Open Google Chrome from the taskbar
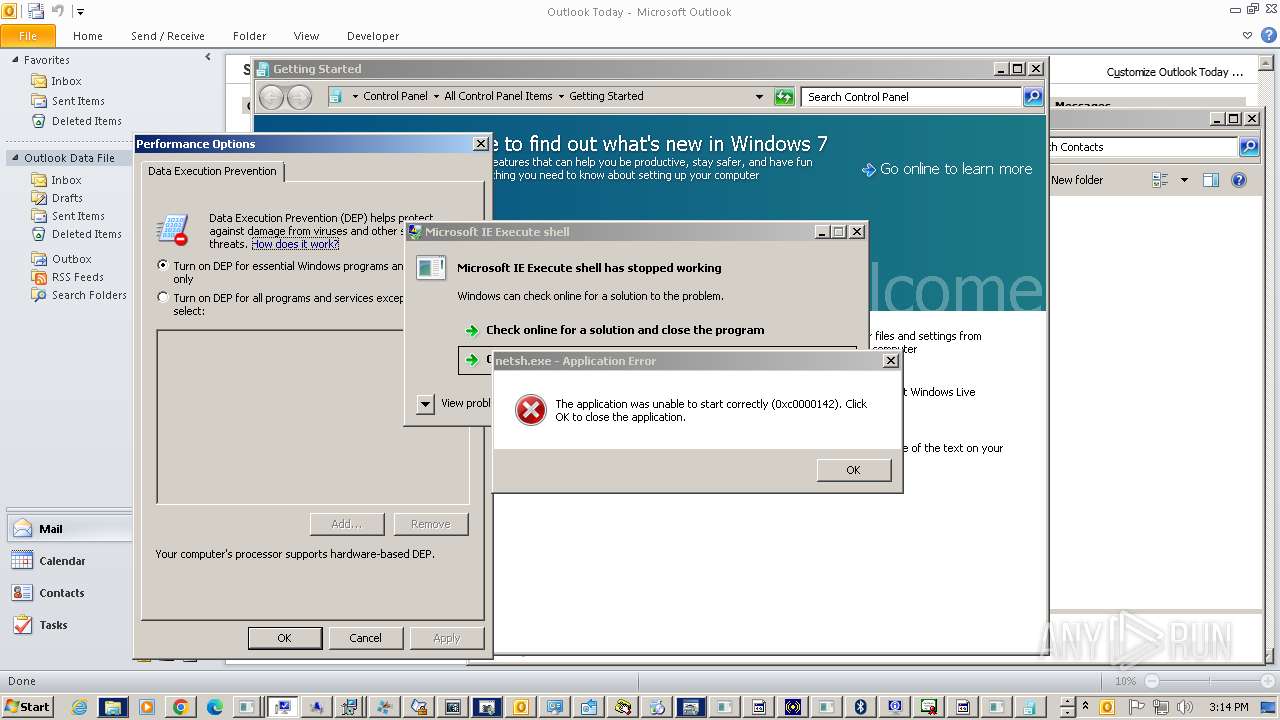1280x720 pixels. coord(180,707)
